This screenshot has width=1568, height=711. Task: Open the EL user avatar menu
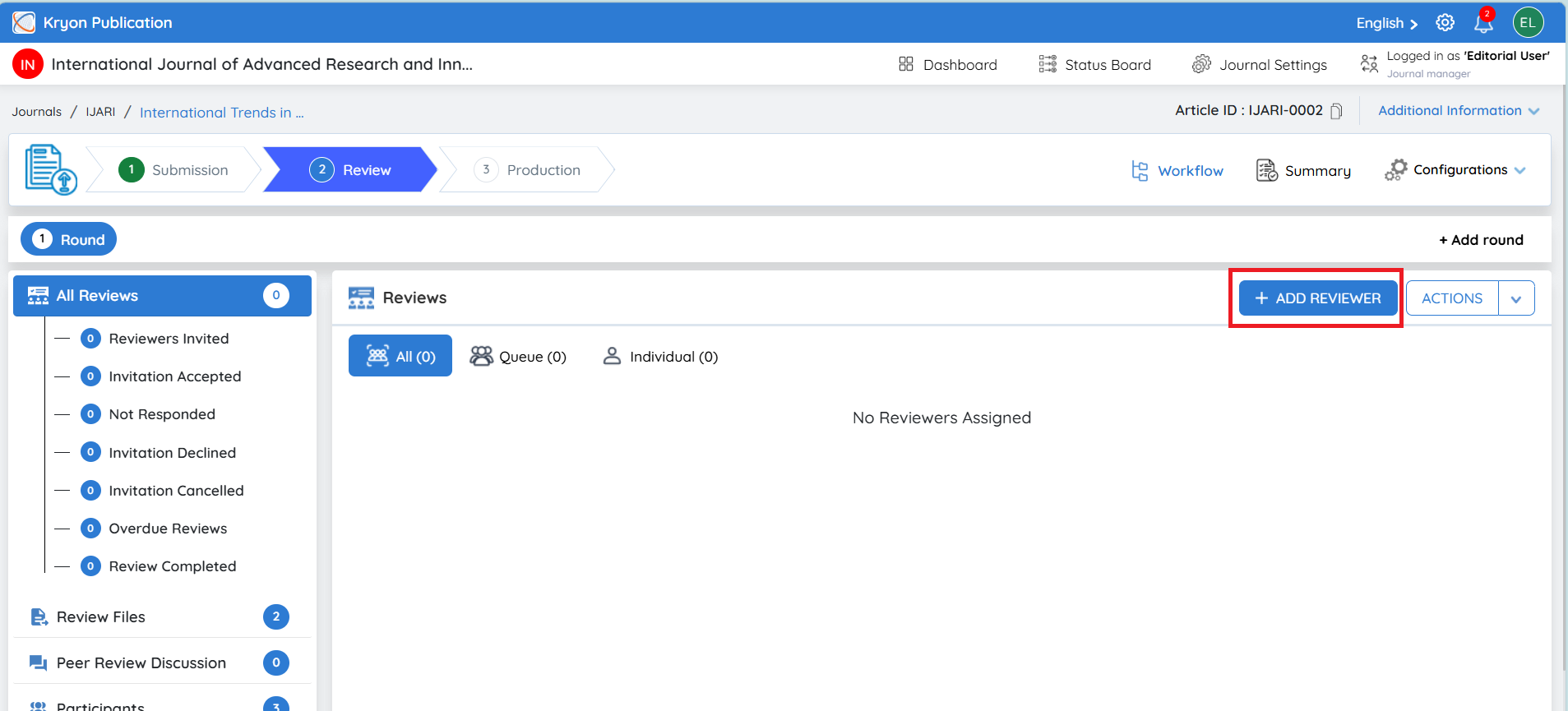[1528, 22]
